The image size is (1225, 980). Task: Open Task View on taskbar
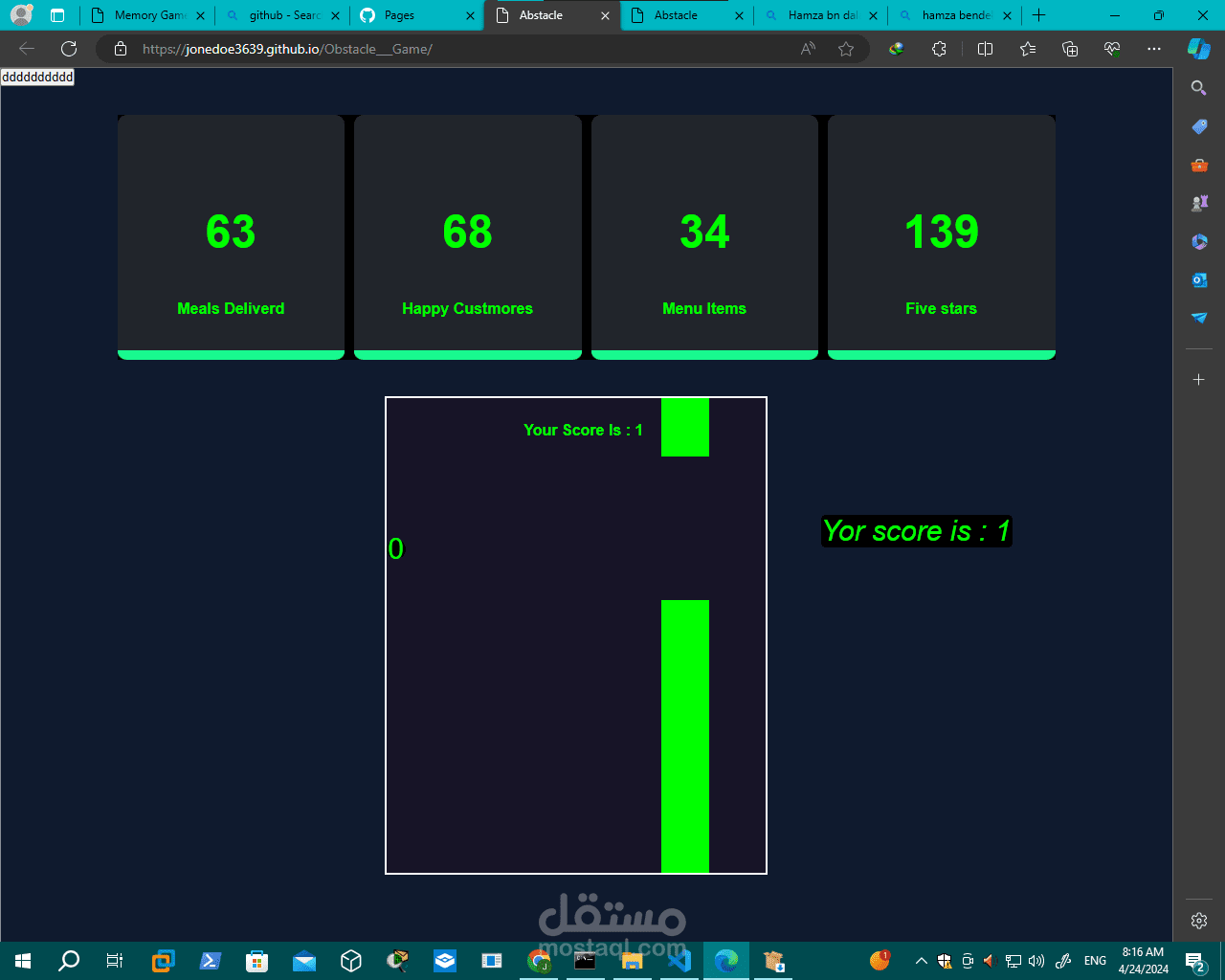(x=115, y=961)
